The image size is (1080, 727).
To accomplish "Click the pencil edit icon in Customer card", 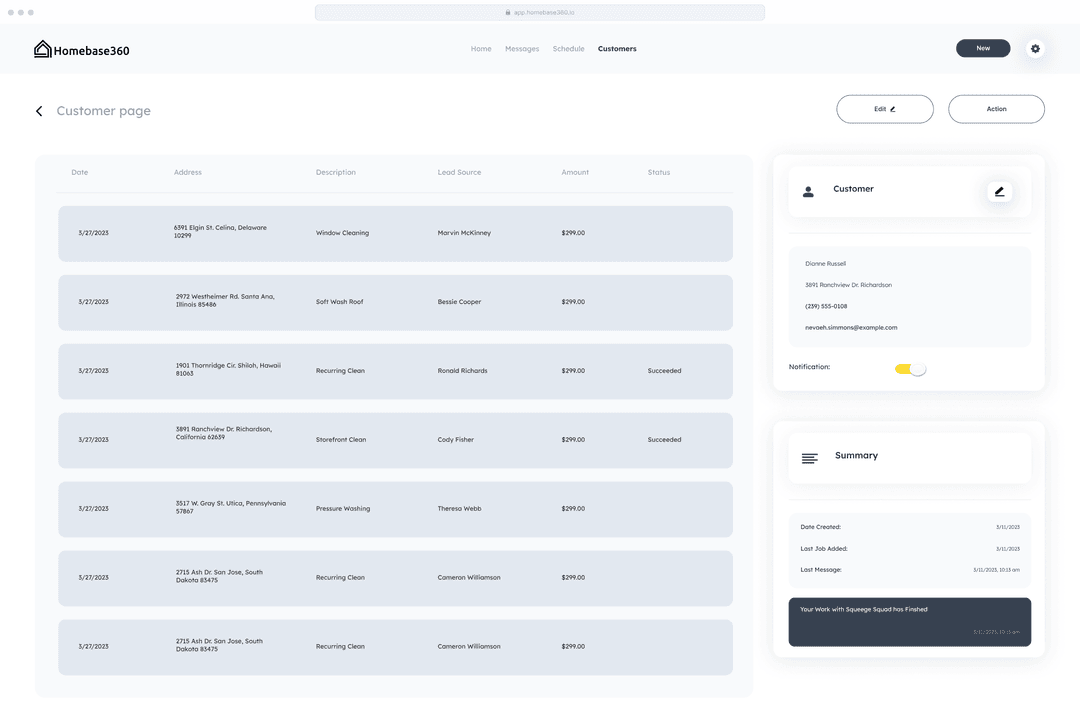I will 999,191.
